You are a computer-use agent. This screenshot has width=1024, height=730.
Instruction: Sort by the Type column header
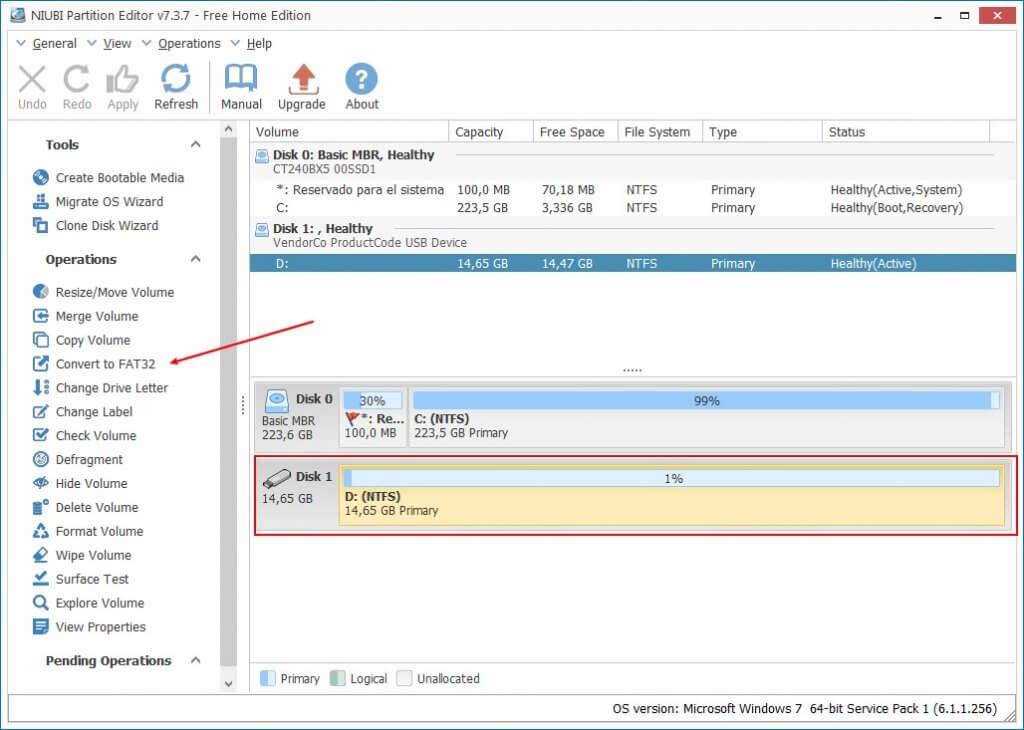(x=762, y=131)
